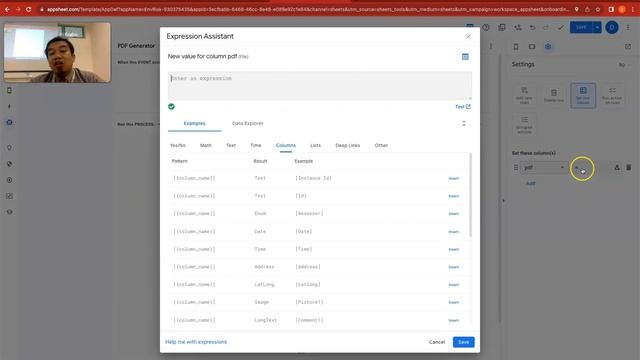Close the Expression Assistant dialog

(468, 36)
